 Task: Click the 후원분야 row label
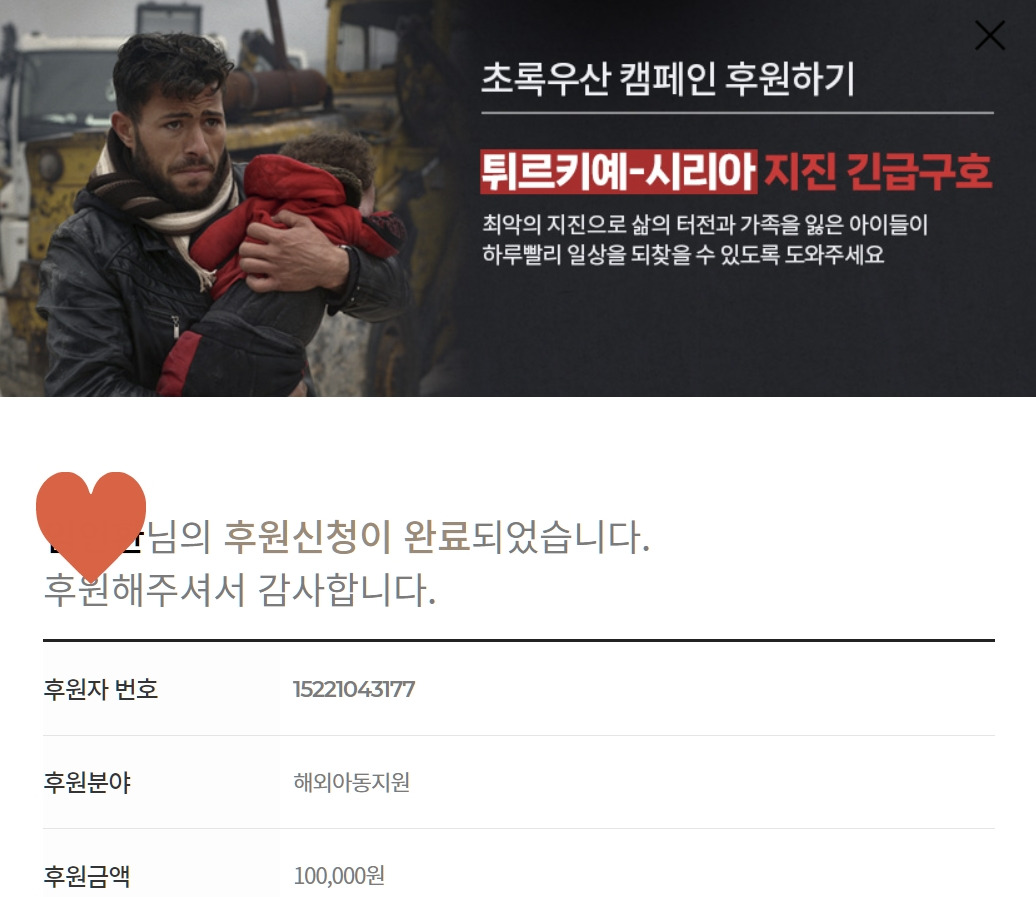(x=87, y=782)
